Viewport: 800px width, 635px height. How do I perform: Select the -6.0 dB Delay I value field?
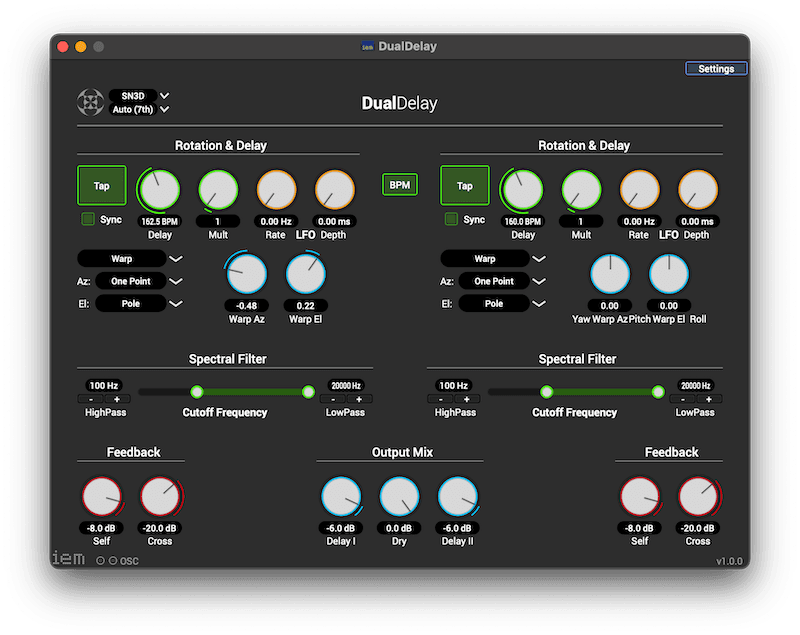point(341,528)
